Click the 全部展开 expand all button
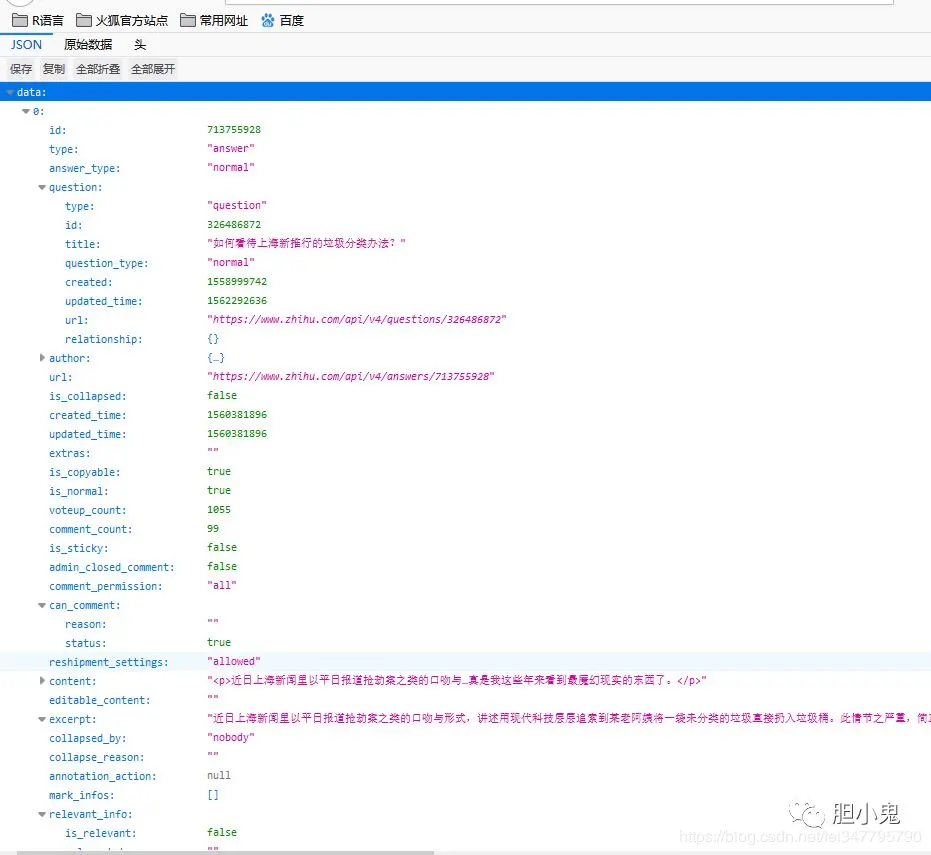 point(153,69)
